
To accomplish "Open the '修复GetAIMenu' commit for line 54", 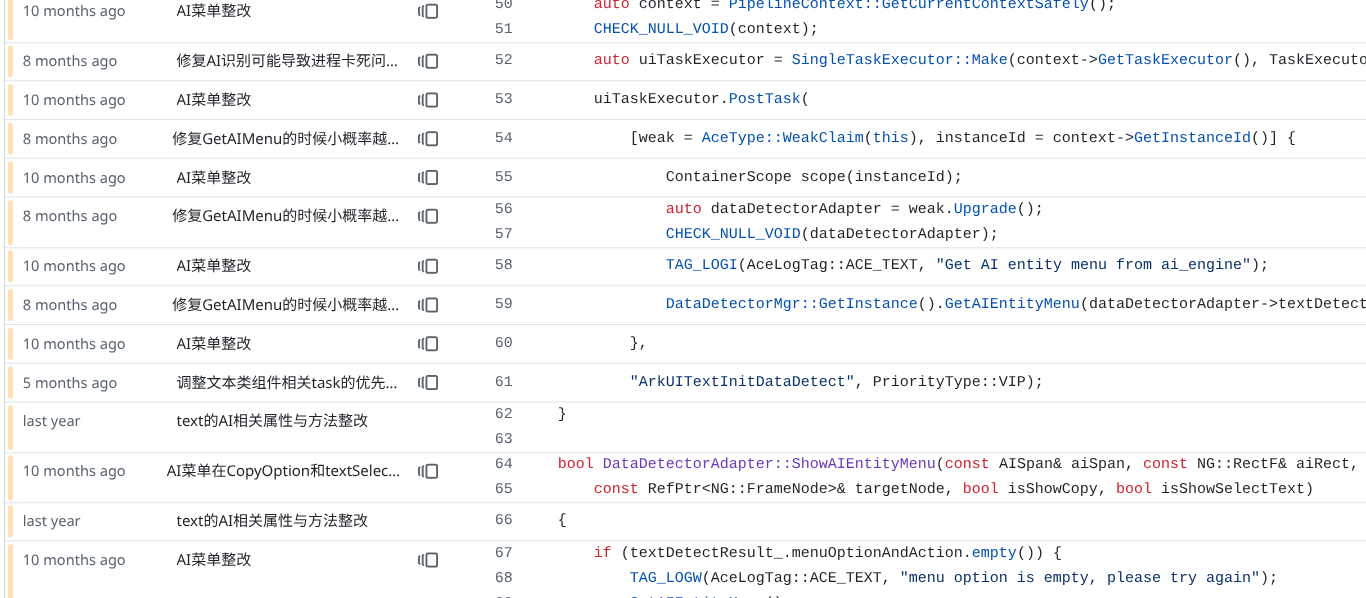I will click(x=285, y=139).
